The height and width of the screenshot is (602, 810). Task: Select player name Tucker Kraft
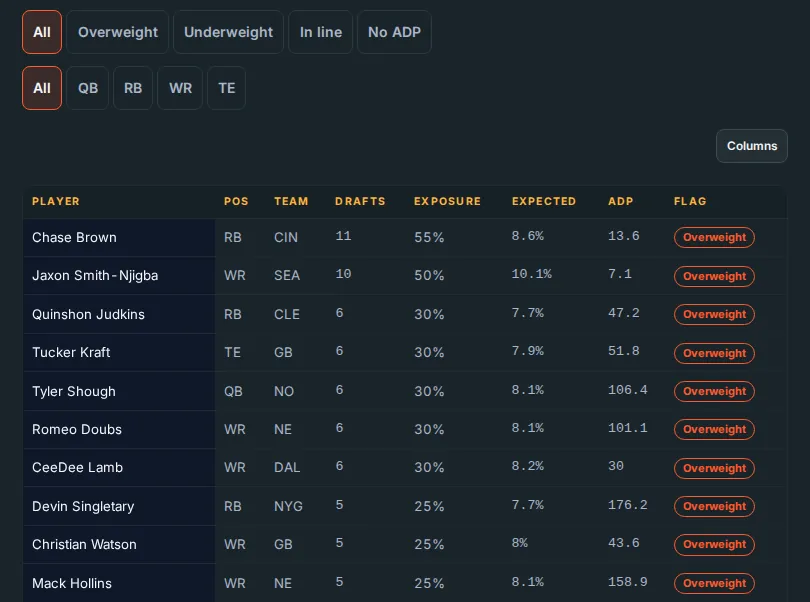coord(71,352)
